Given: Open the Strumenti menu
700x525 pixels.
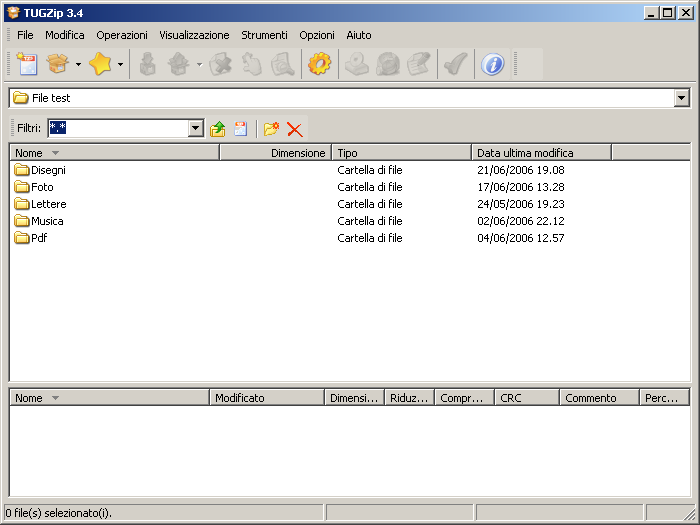Looking at the screenshot, I should (x=264, y=35).
